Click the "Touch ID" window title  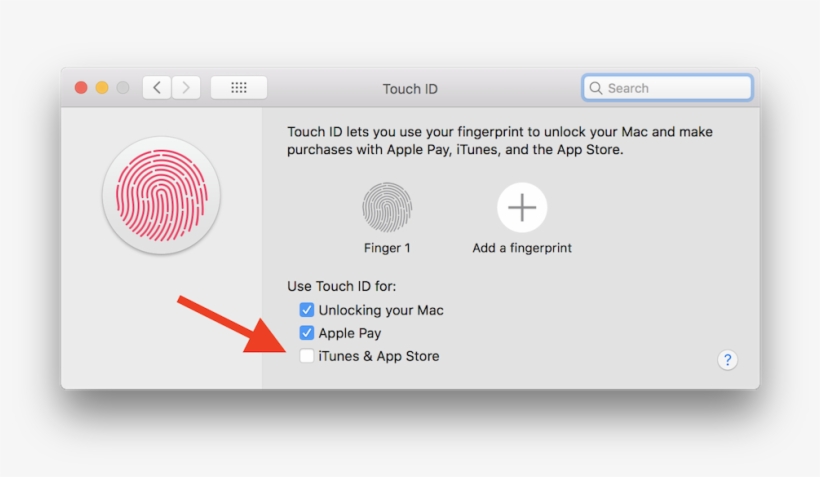(410, 89)
